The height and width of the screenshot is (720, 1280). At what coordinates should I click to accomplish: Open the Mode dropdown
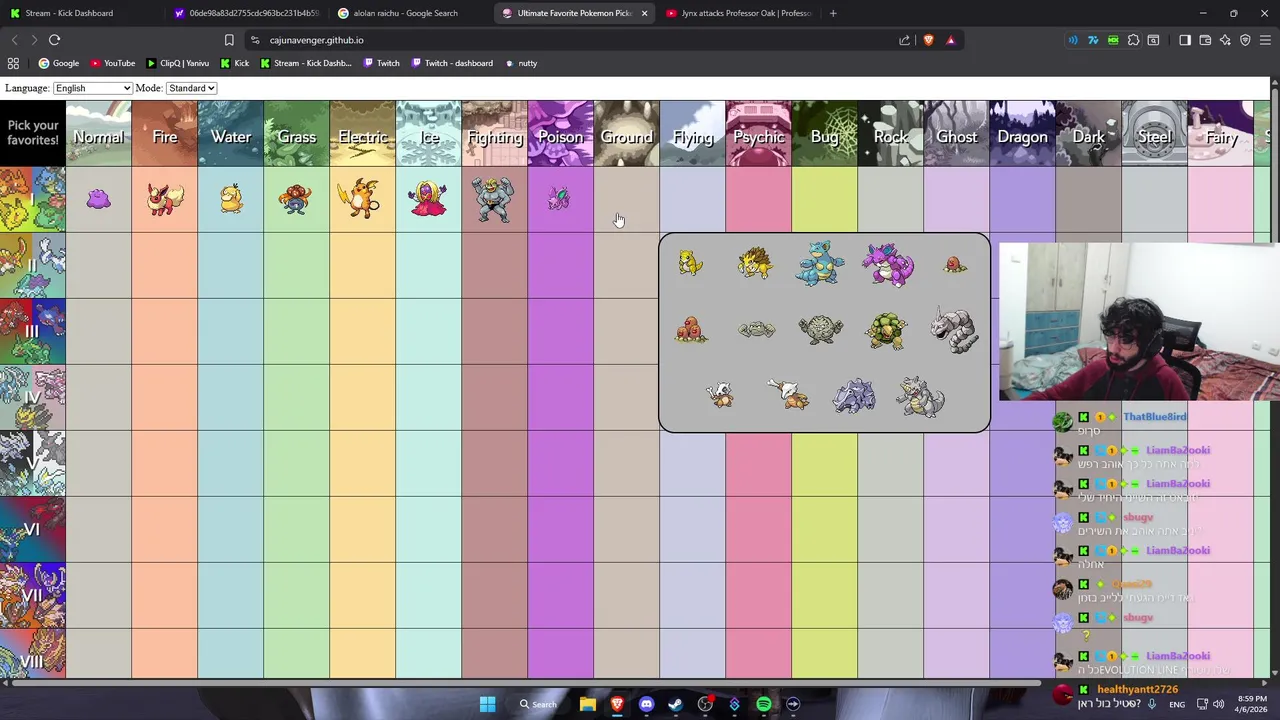pos(191,88)
